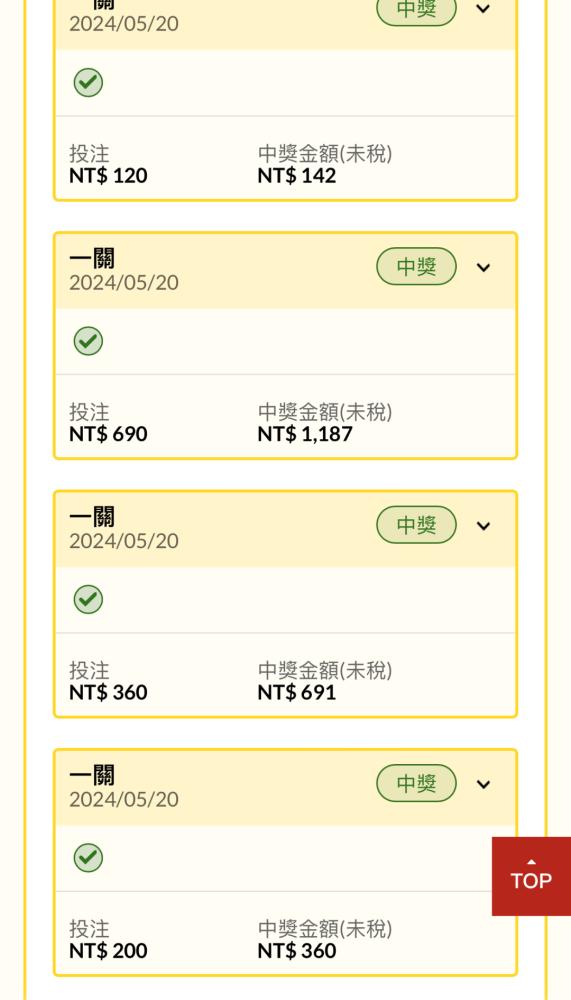The image size is (571, 1000).
Task: Click the 中獎 badge on the NT$ 690 bet card
Action: coord(417,267)
